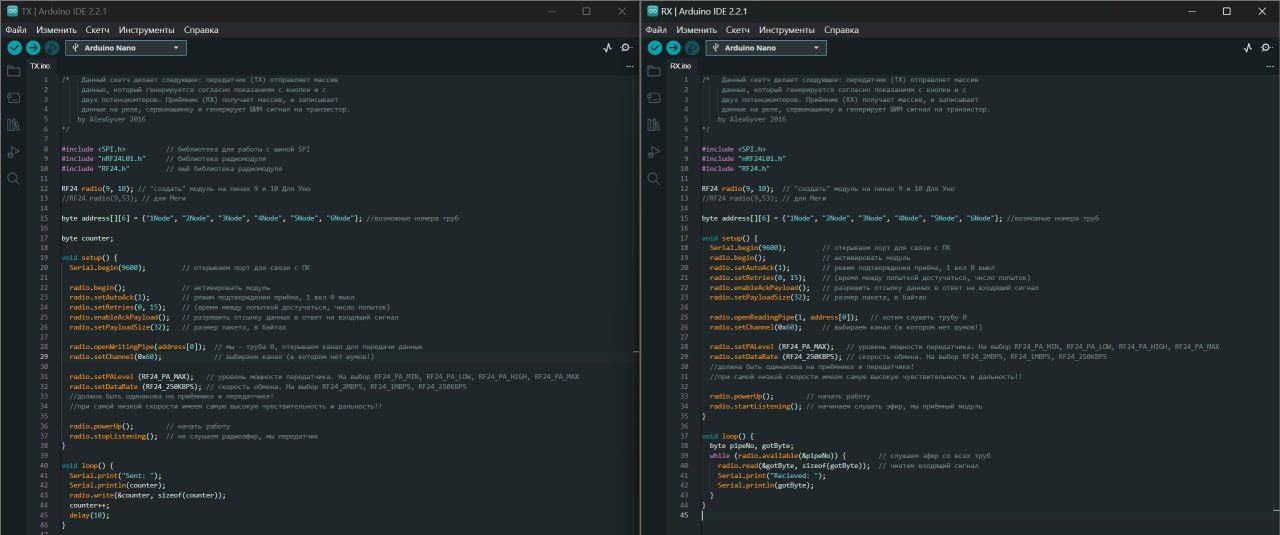1280x535 pixels.
Task: Open Library Manager in RX window sidebar
Action: tap(653, 125)
